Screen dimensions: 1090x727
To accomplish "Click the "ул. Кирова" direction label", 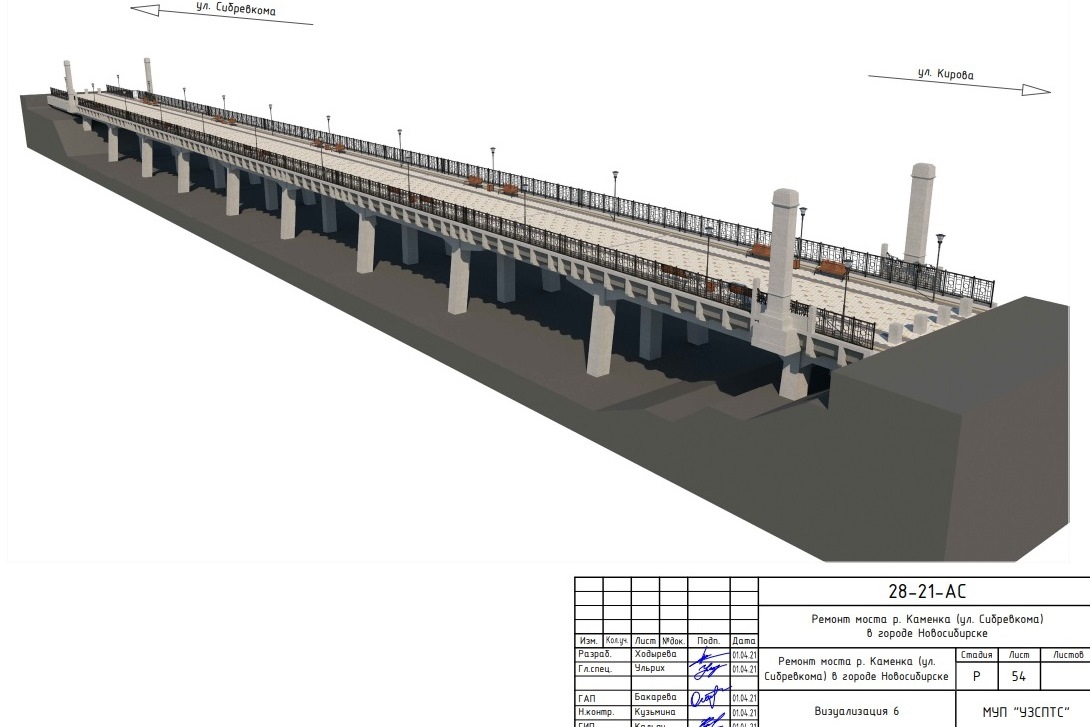I will [x=945, y=74].
